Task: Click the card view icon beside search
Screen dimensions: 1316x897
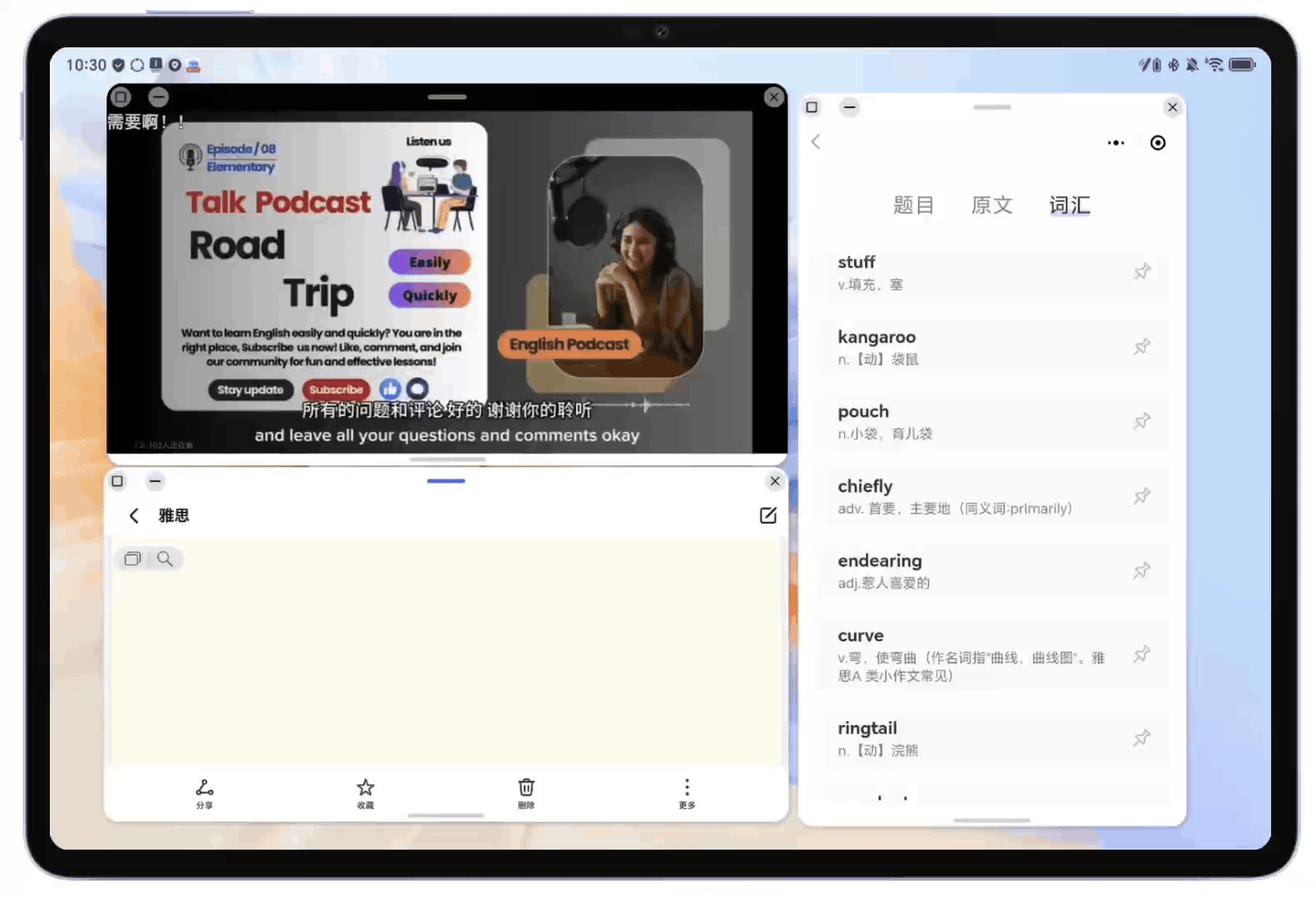Action: click(132, 559)
